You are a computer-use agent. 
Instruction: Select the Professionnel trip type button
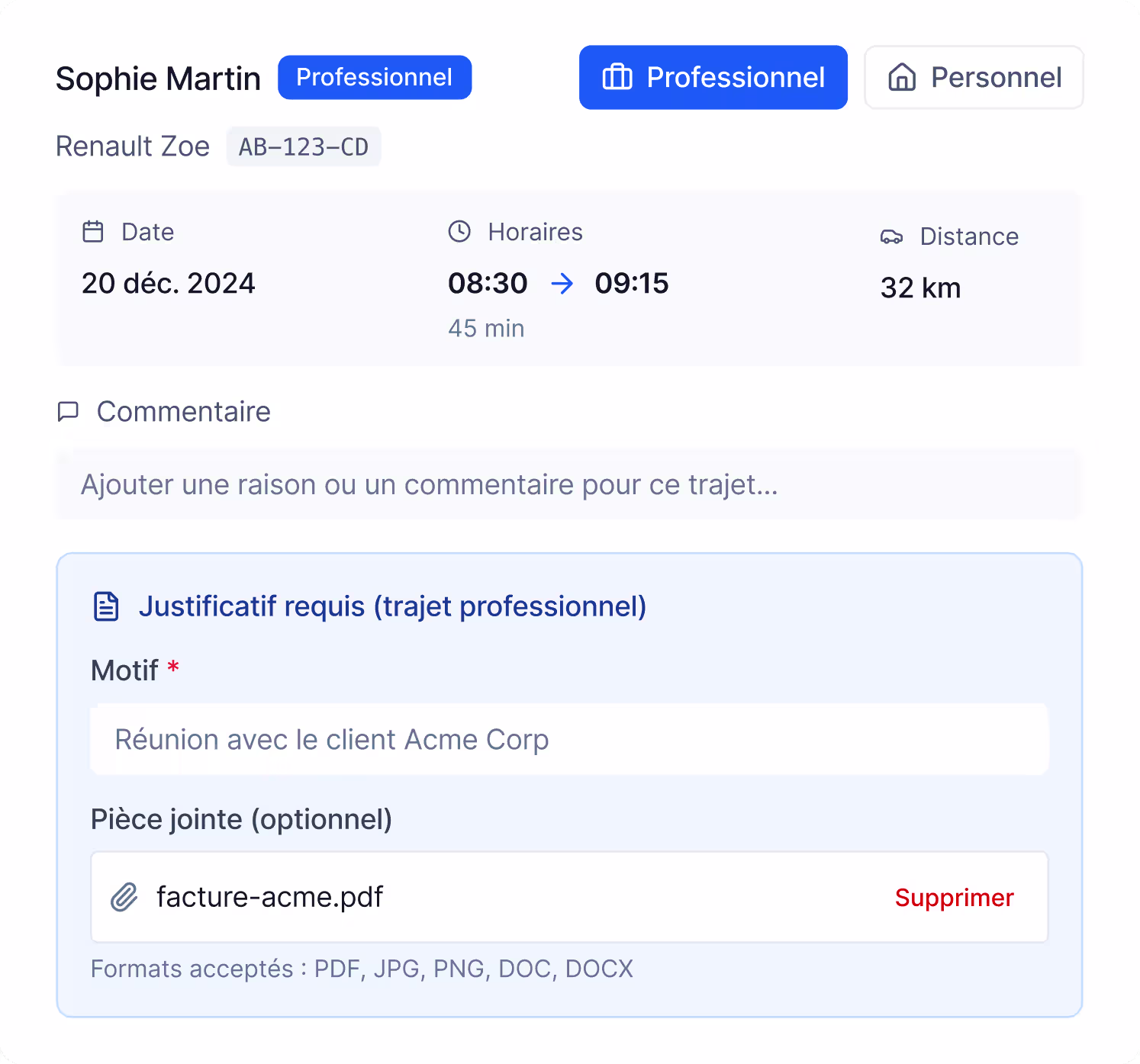pyautogui.click(x=713, y=77)
